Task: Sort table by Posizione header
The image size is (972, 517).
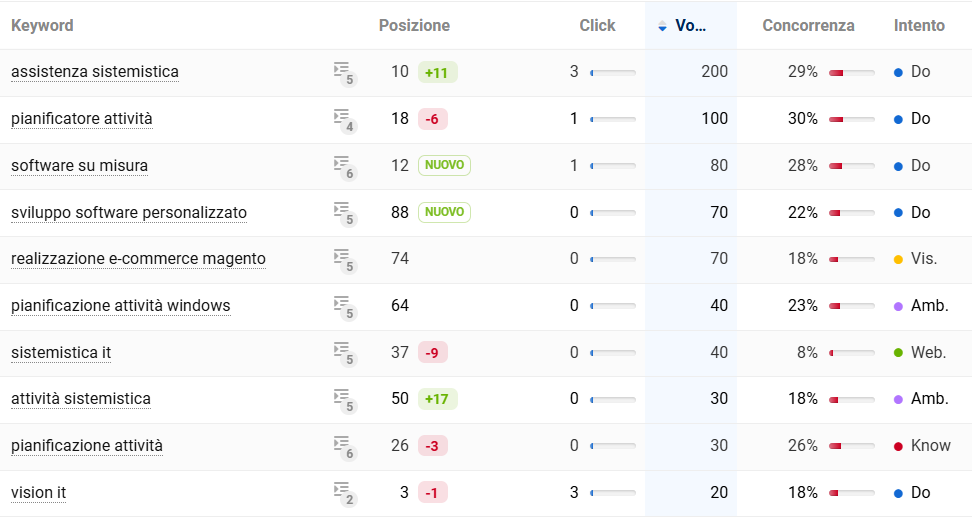Action: (x=414, y=25)
